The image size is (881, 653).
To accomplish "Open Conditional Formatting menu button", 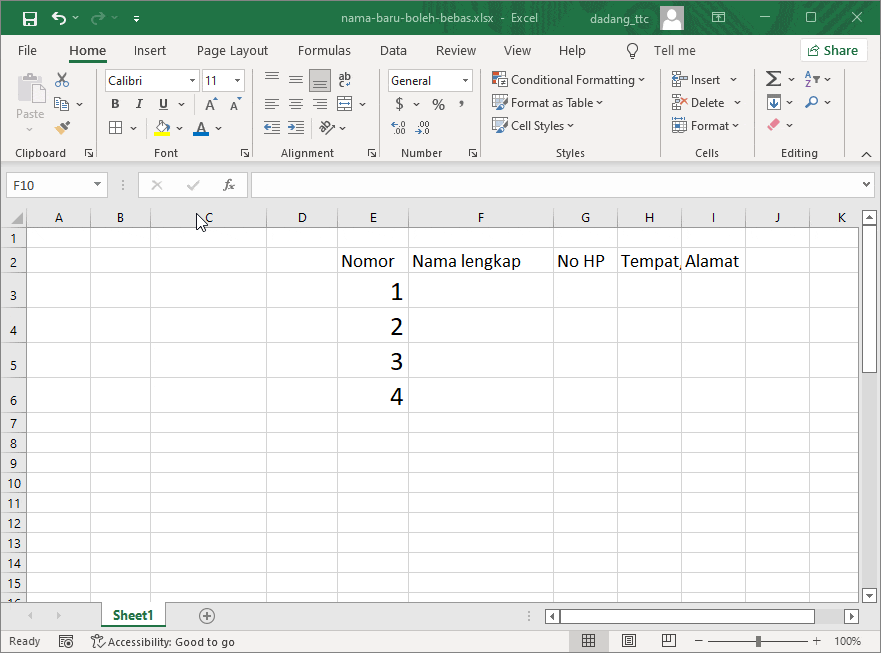I will (568, 80).
